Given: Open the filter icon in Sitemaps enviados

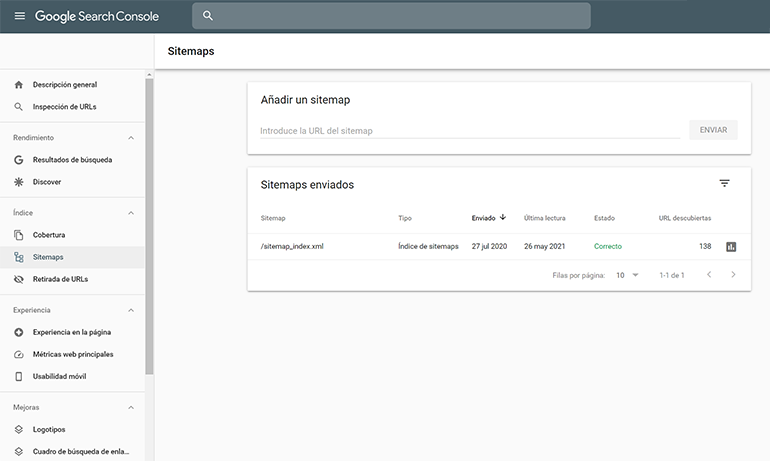Looking at the screenshot, I should (x=724, y=184).
